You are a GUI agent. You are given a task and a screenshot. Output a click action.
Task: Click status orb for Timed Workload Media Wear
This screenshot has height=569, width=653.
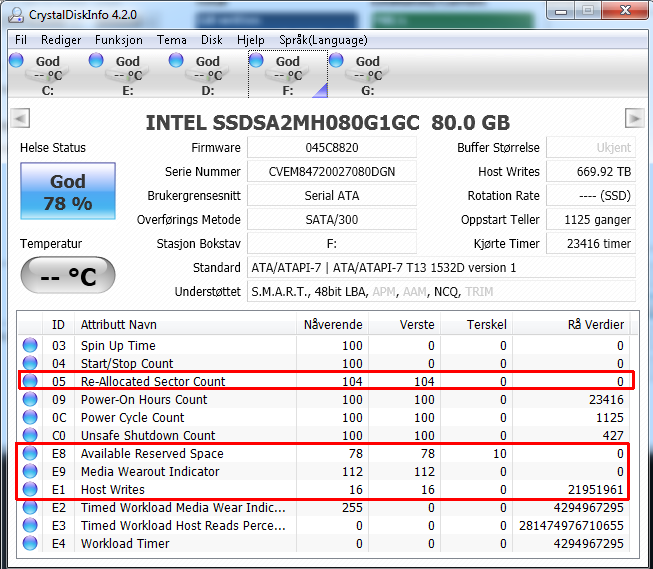coord(30,507)
